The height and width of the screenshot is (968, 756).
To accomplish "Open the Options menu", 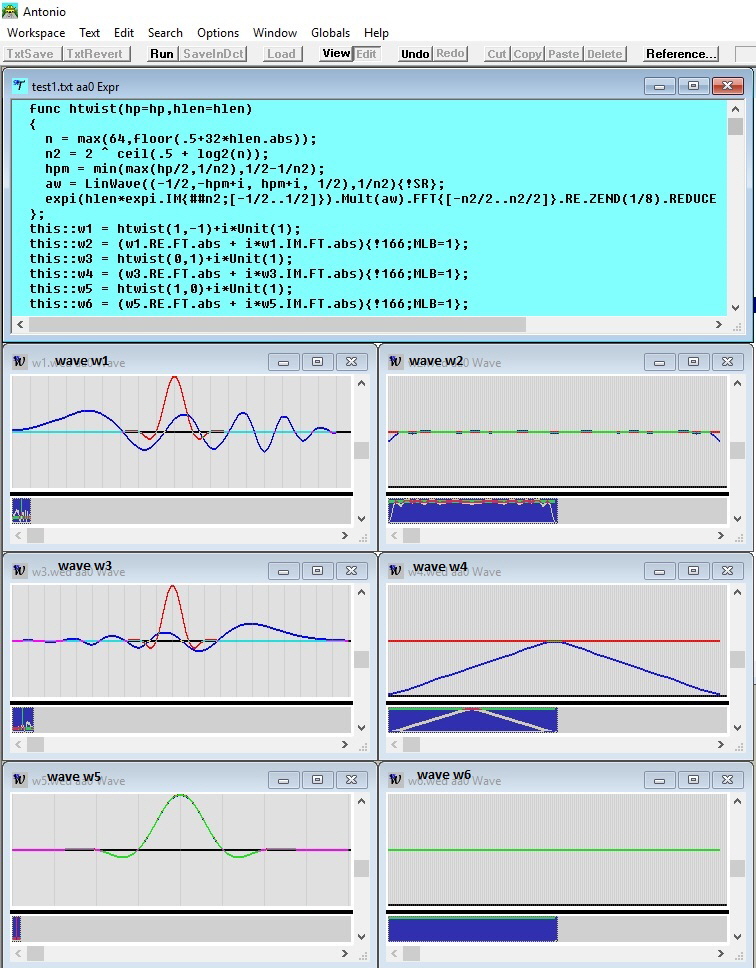I will [217, 33].
